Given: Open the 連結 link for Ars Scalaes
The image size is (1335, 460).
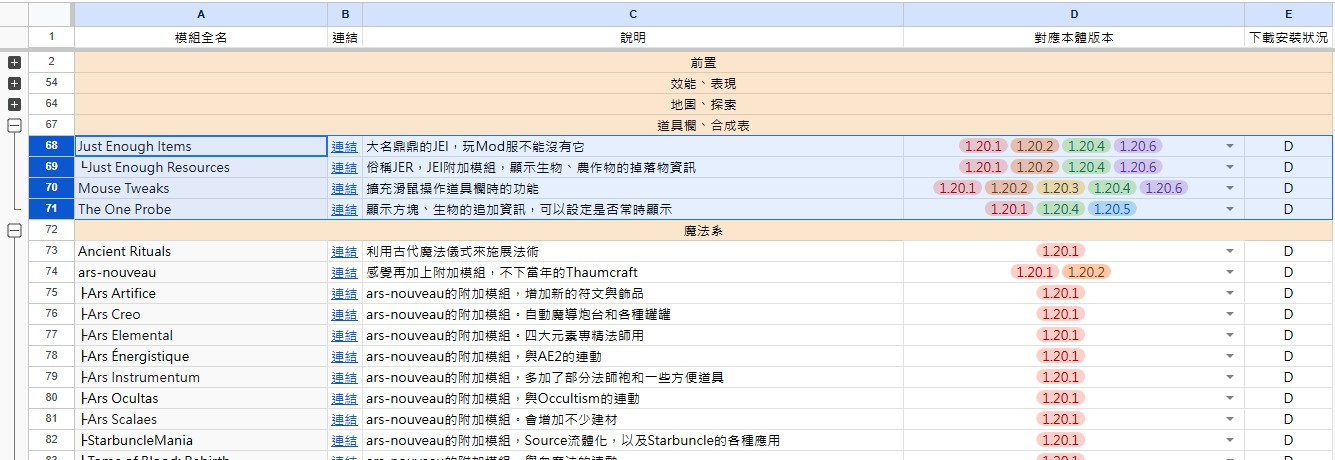Looking at the screenshot, I should tap(344, 420).
